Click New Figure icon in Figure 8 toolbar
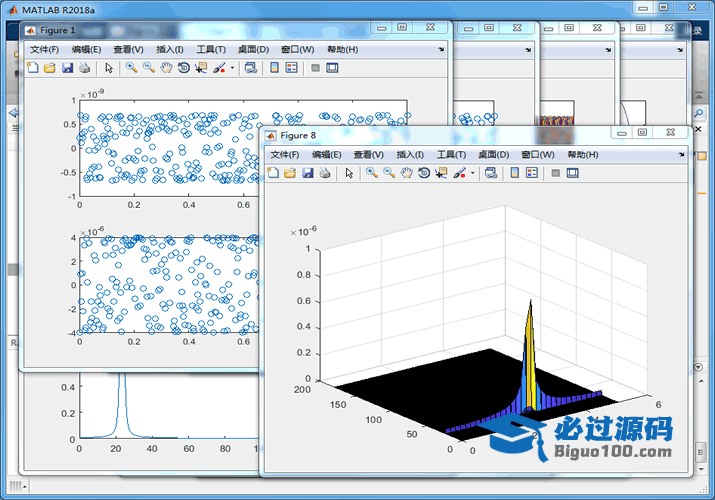This screenshot has width=715, height=500. pos(273,173)
